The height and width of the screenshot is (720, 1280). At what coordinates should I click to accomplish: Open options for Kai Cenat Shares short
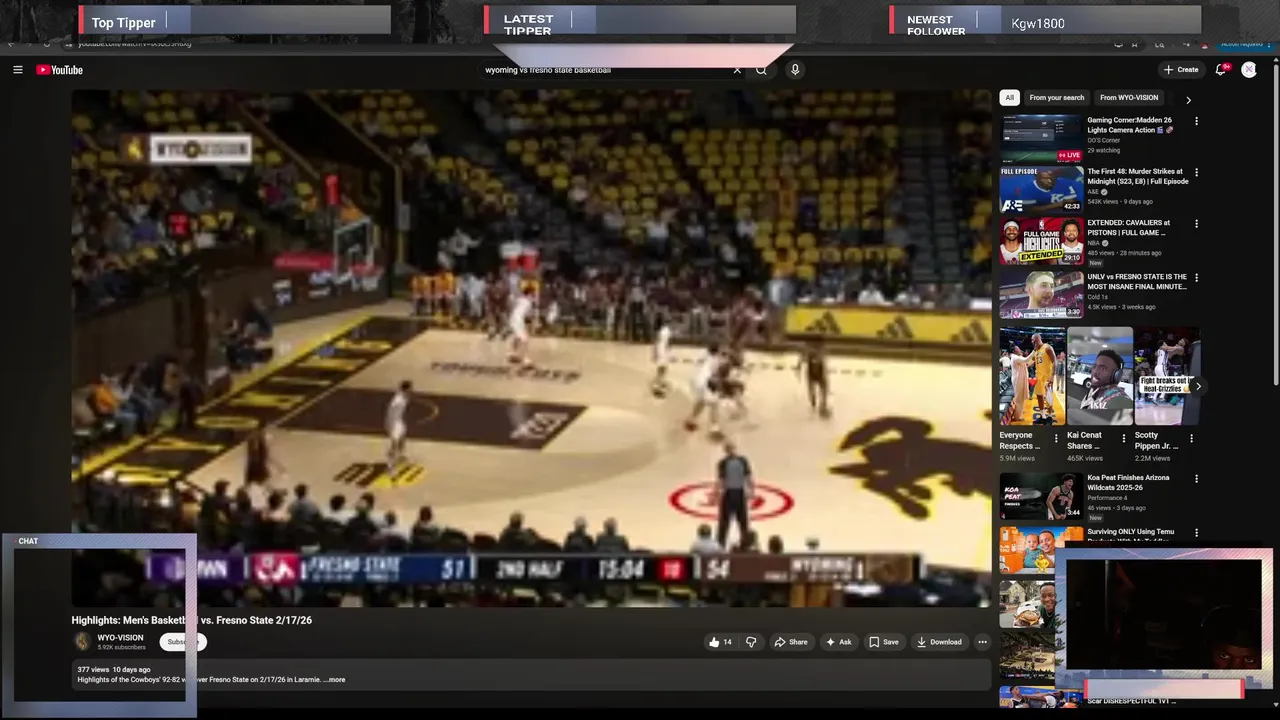click(1124, 438)
